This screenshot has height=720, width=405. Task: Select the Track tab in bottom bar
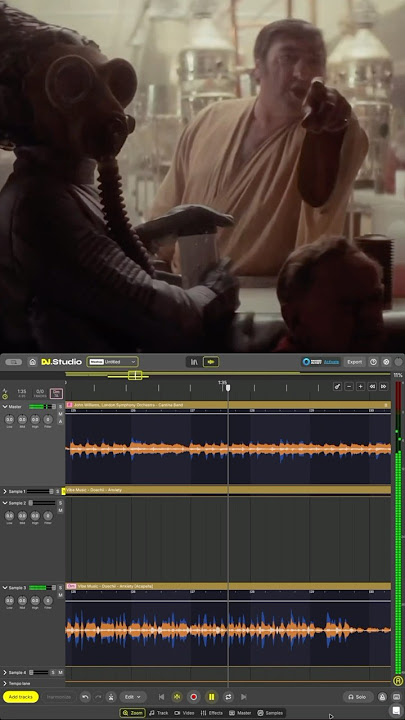[158, 713]
